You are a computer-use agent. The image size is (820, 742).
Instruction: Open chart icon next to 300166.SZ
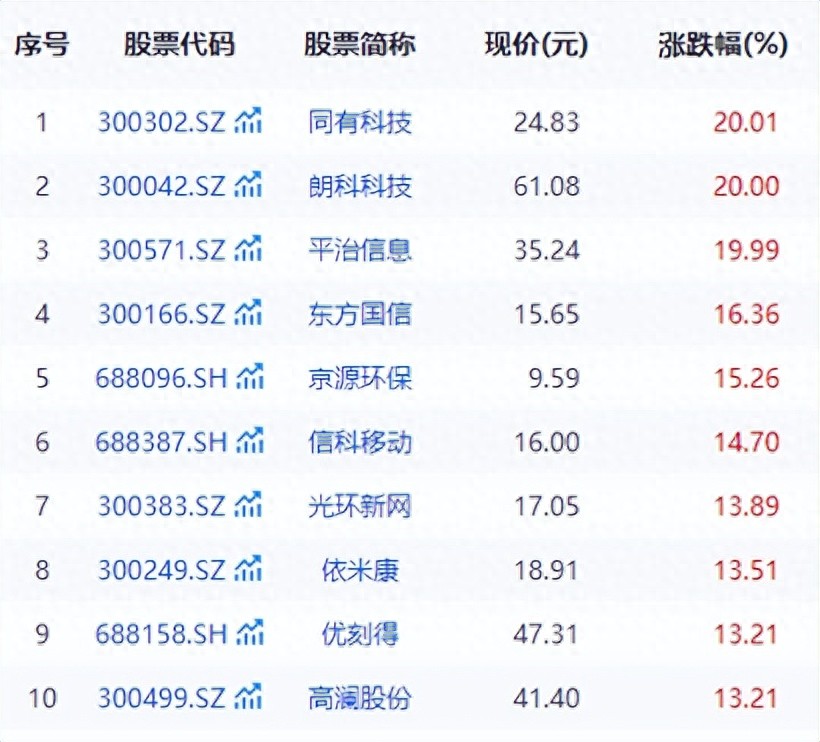[248, 314]
